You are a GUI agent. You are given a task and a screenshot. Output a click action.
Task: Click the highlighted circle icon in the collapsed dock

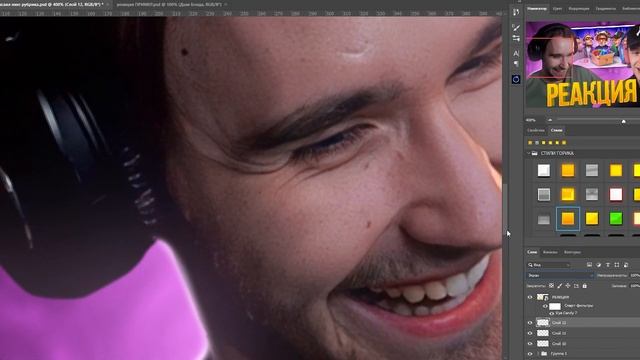516,80
